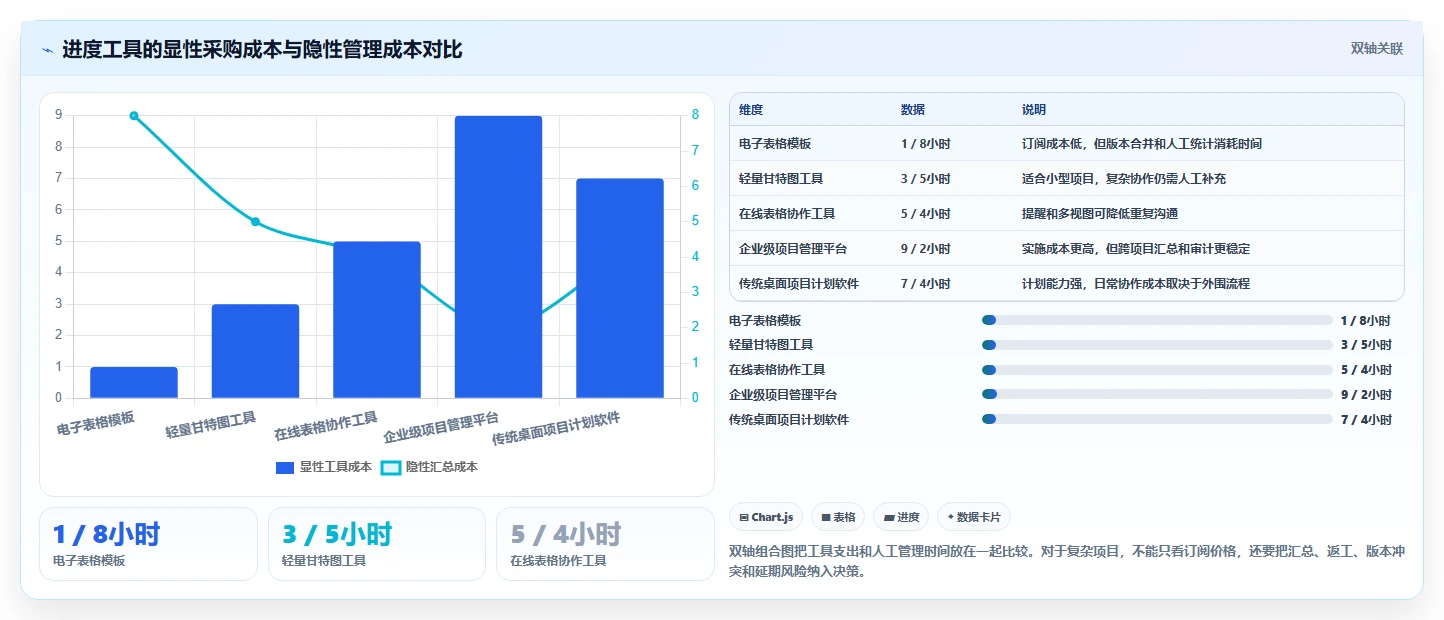This screenshot has height=620, width=1444.
Task: Toggle the 显性工具成本 legend entry
Action: click(324, 467)
